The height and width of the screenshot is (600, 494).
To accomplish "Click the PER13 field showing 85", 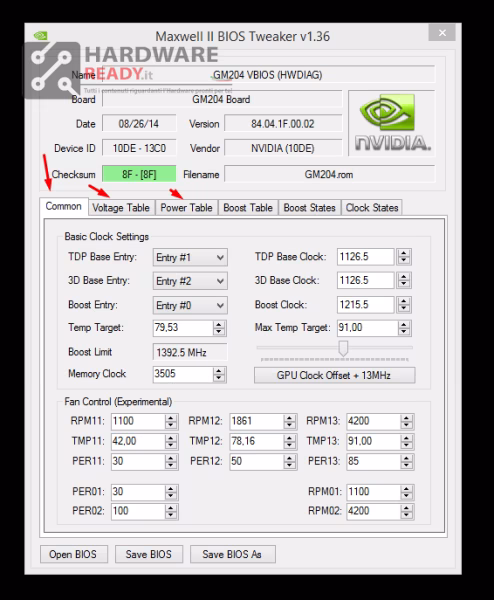I will tap(373, 461).
